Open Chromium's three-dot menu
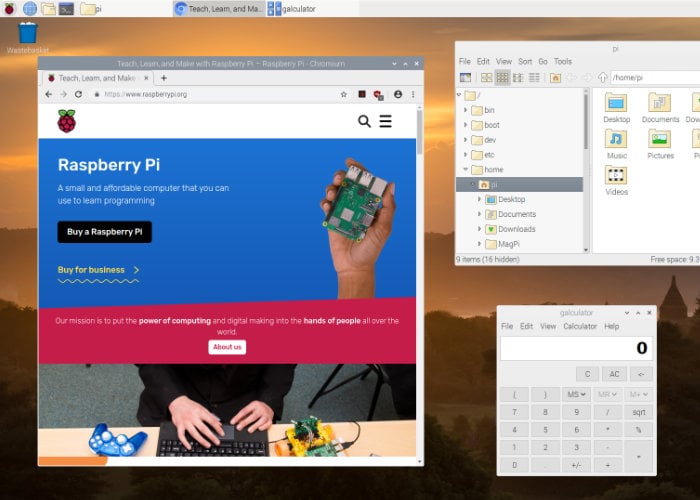 point(413,94)
